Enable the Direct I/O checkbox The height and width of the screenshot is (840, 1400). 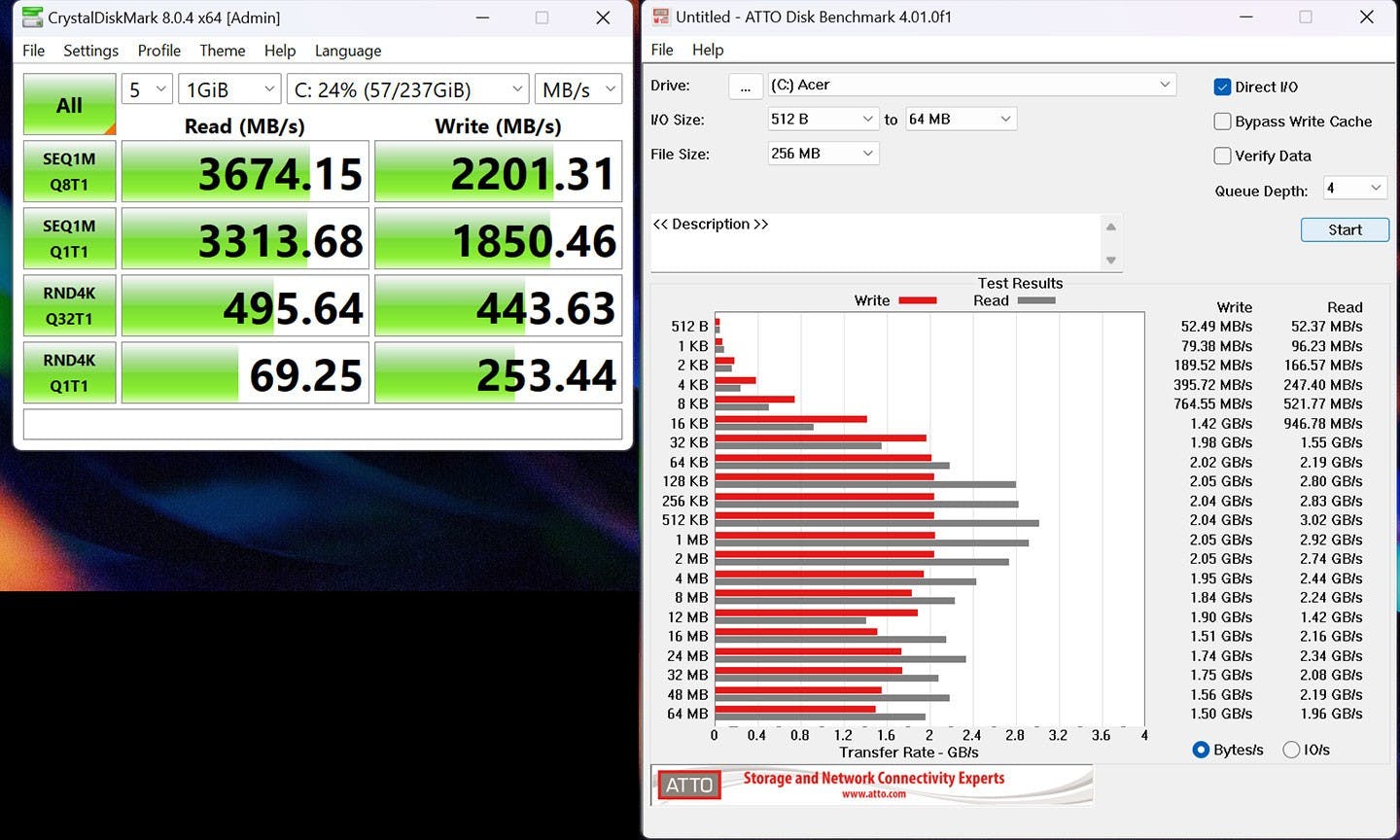pyautogui.click(x=1223, y=87)
